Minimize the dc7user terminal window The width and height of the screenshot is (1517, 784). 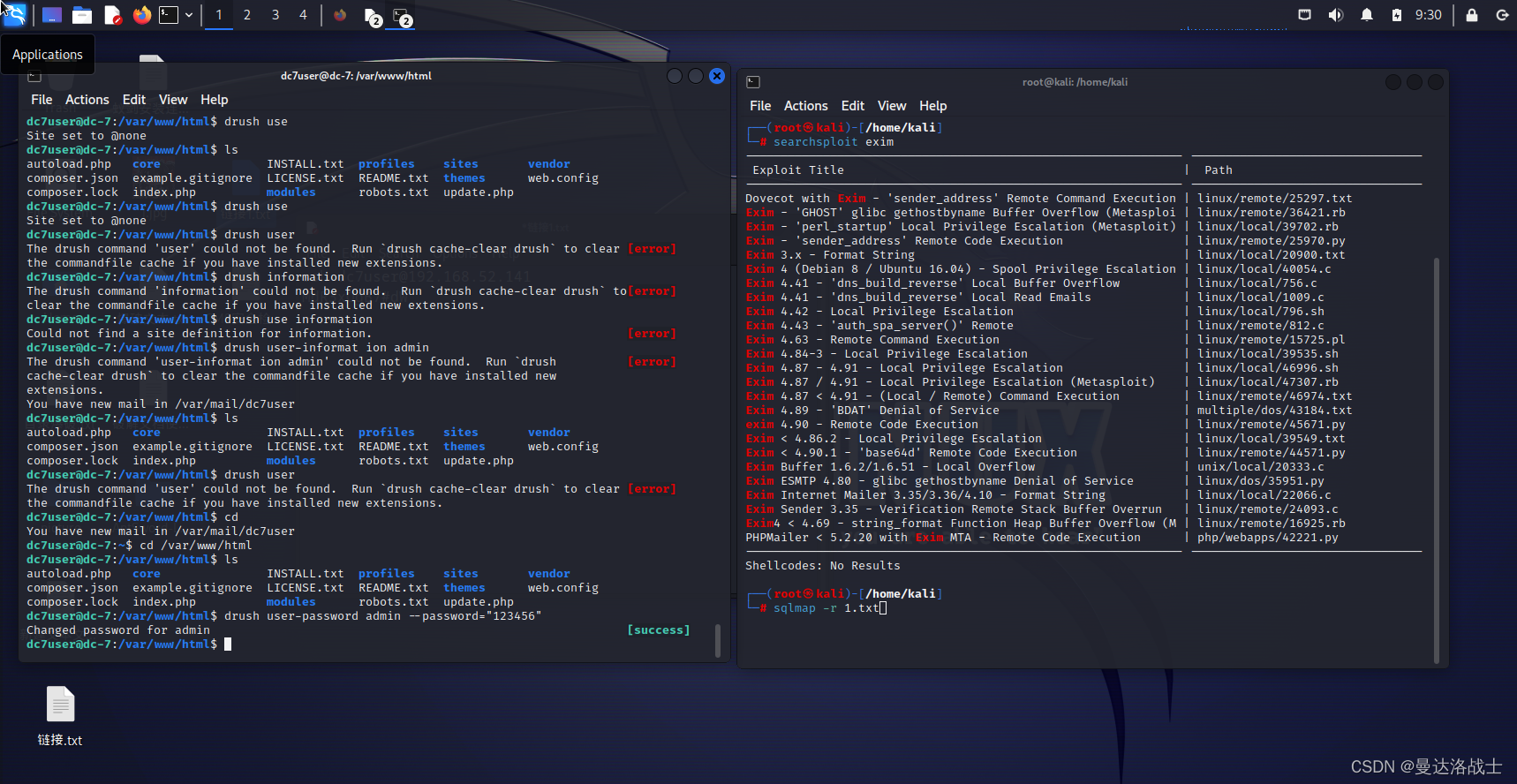coord(675,76)
